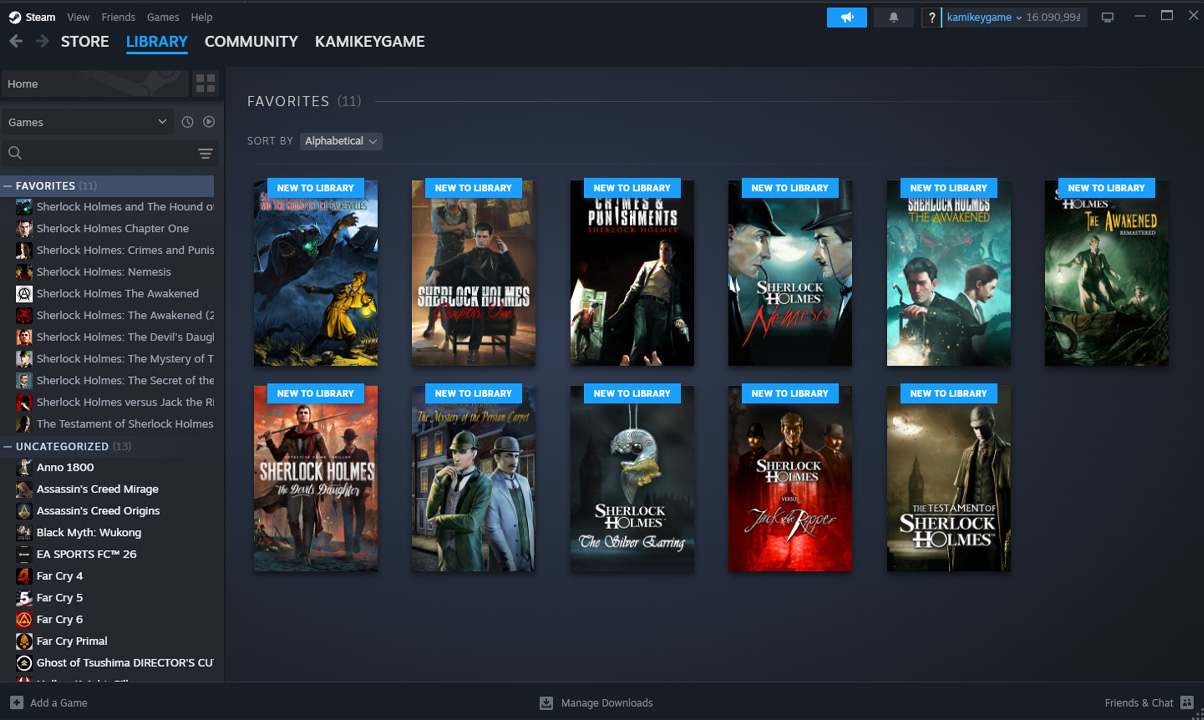Select Black Myth: Wukong in sidebar

point(89,532)
